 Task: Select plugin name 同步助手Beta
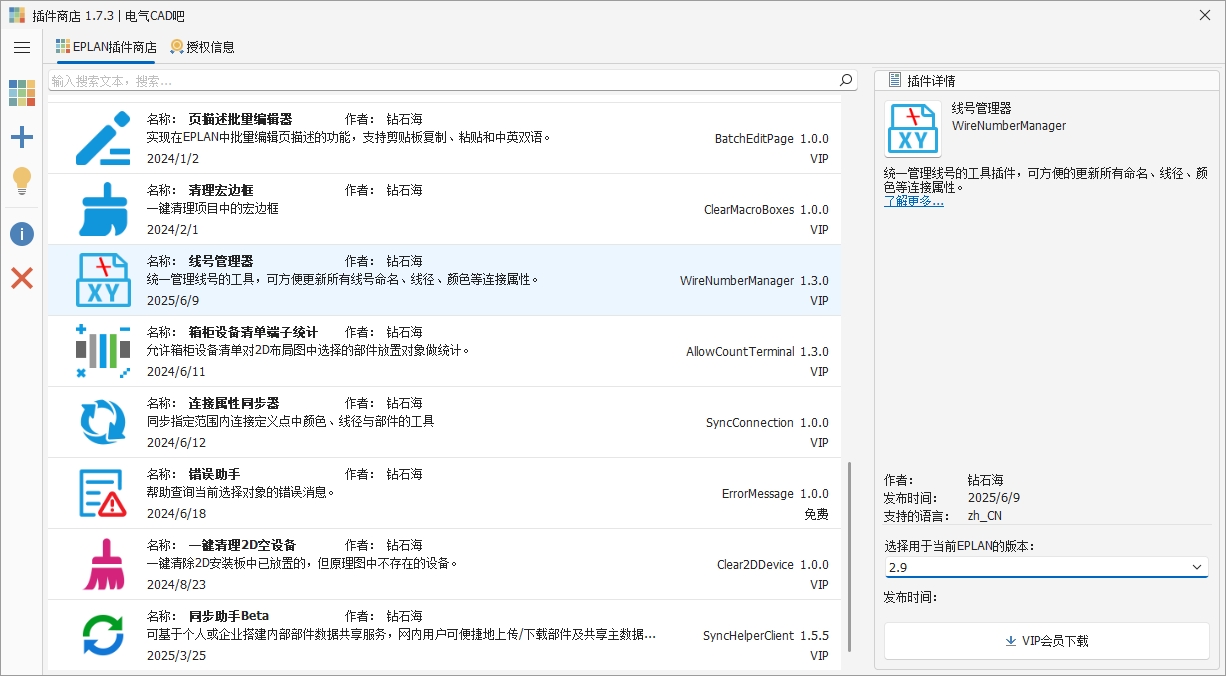point(228,616)
